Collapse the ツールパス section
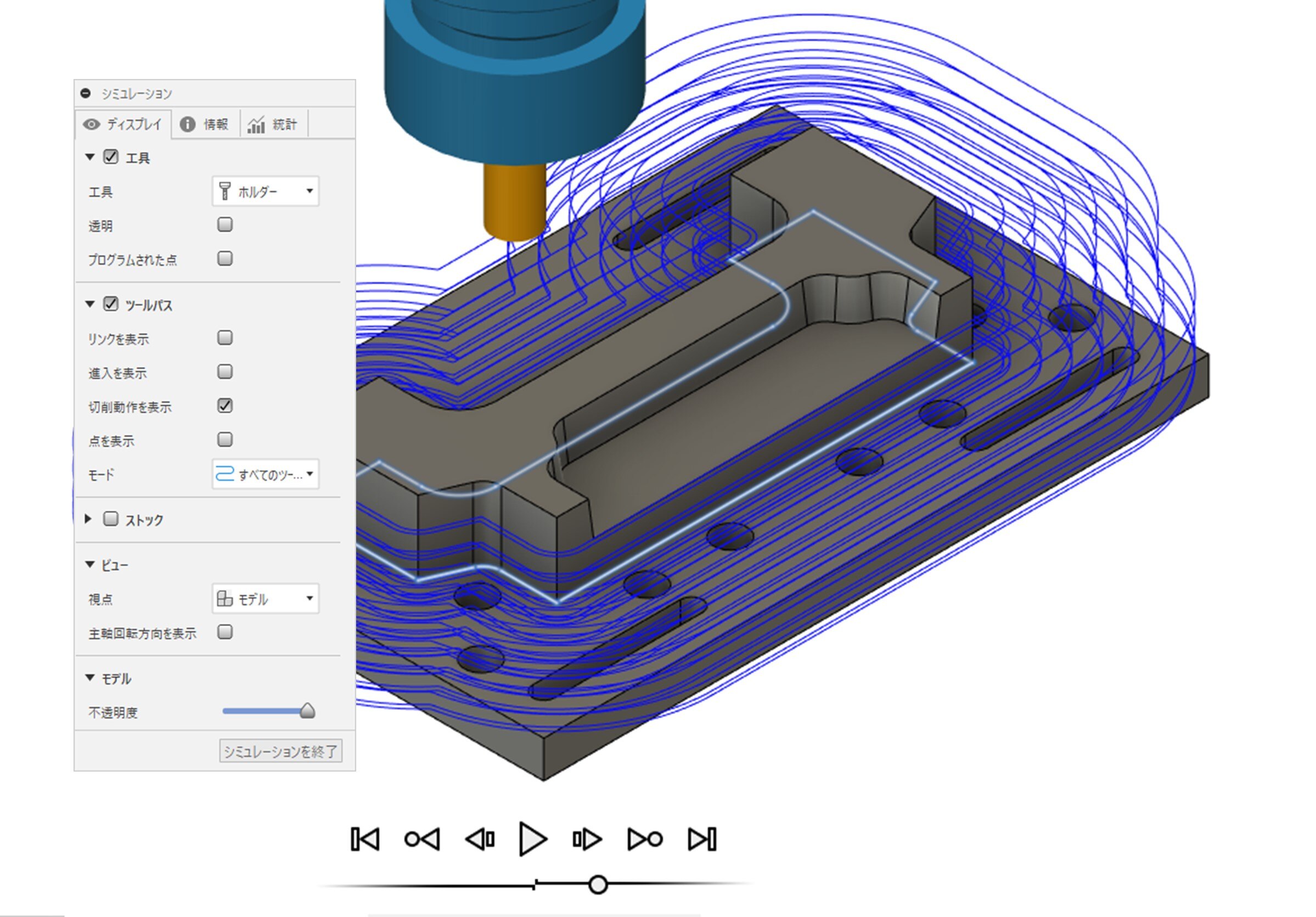Image resolution: width=1316 pixels, height=917 pixels. tap(89, 305)
